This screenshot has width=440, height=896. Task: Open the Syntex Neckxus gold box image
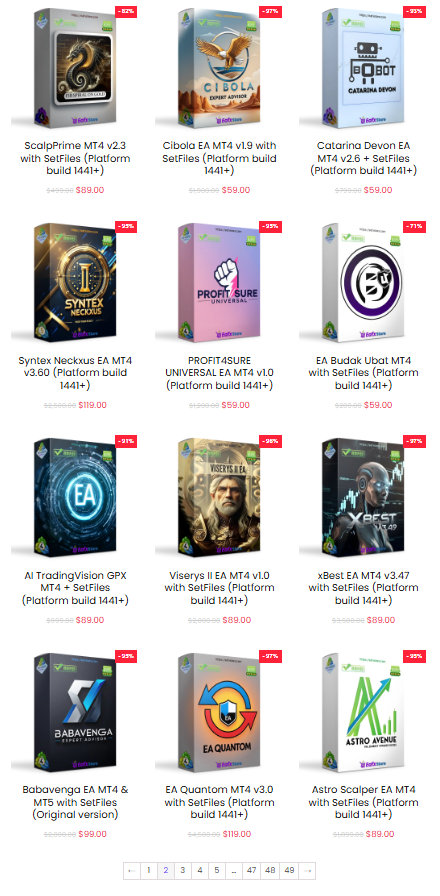click(x=75, y=282)
